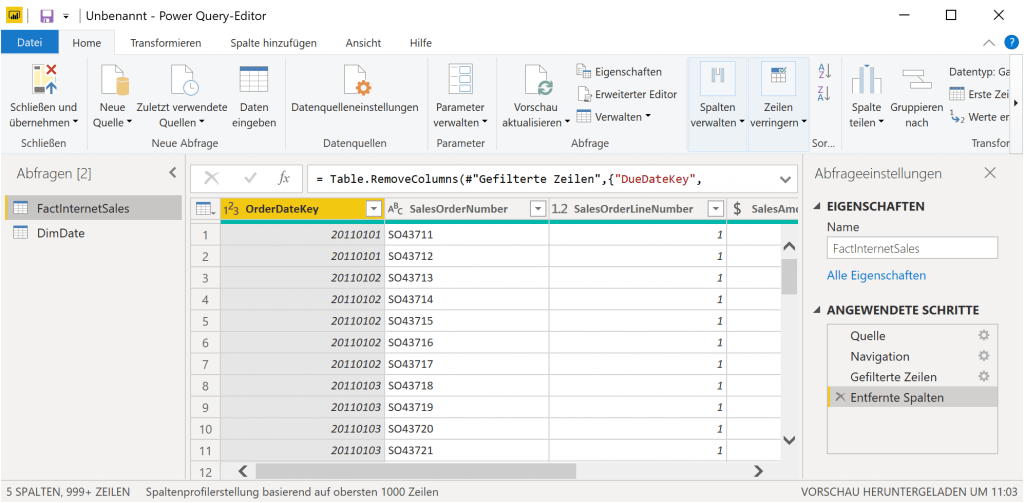Open Eigenschaften in the ribbon
This screenshot has width=1024, height=503.
(619, 71)
